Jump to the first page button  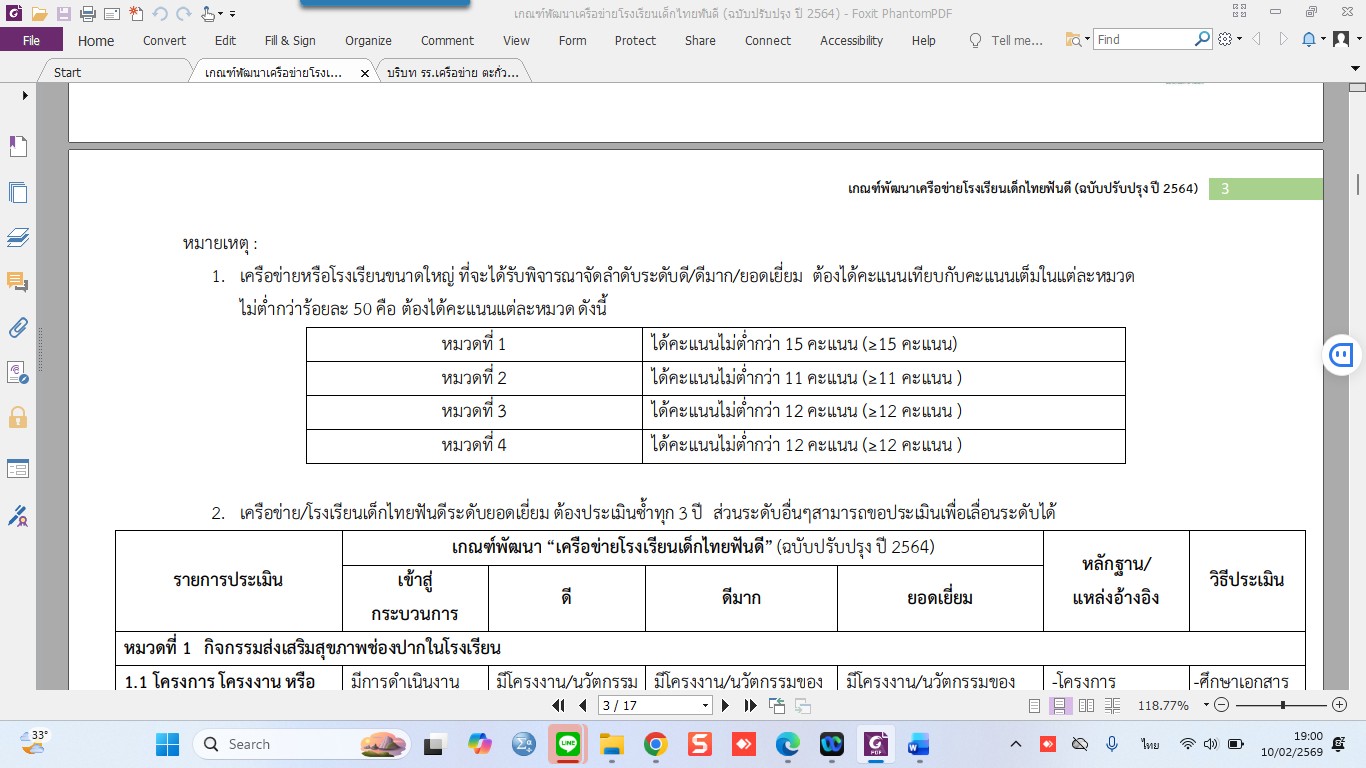560,706
